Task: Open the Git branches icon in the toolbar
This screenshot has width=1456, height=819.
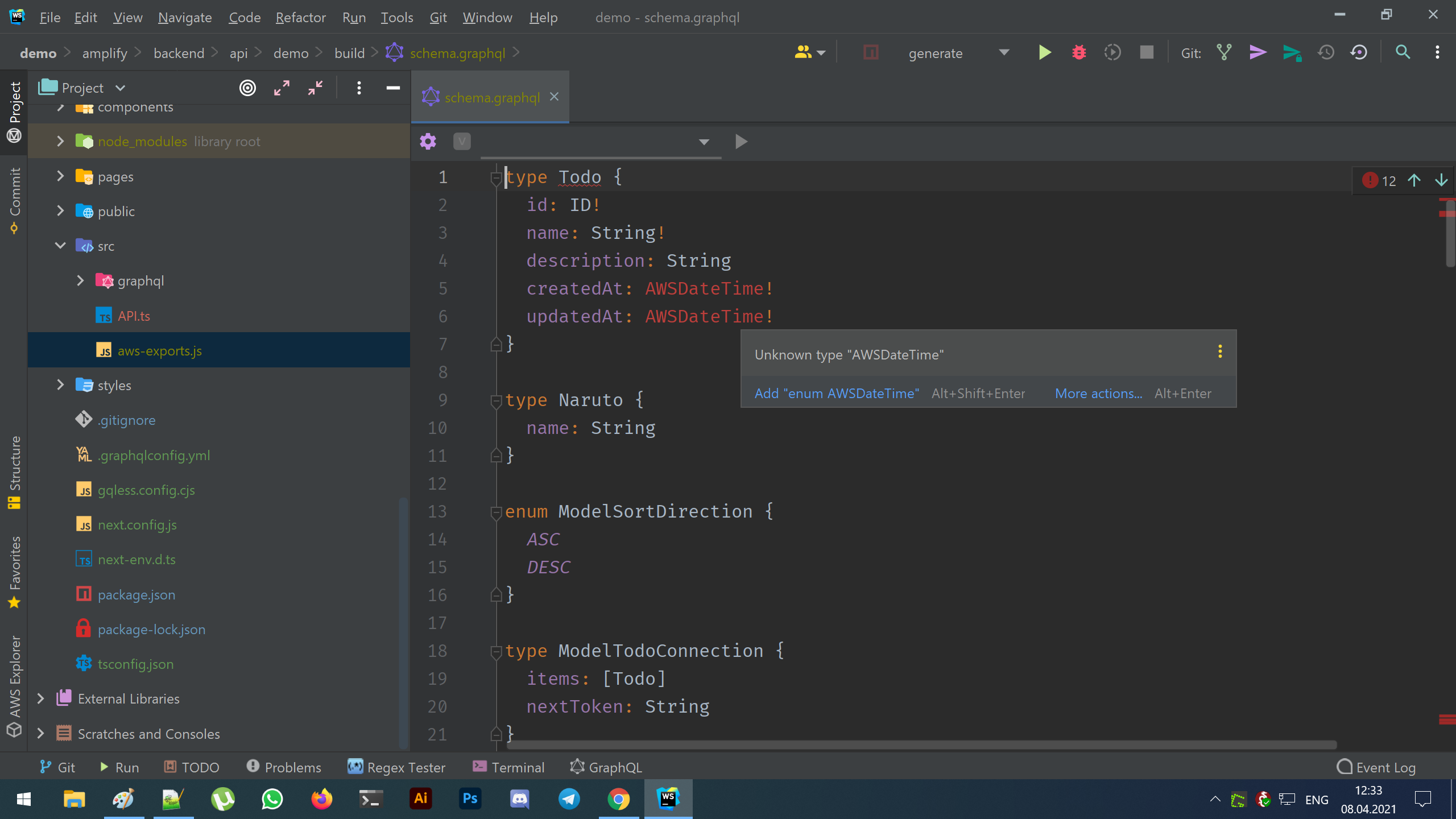Action: tap(1224, 52)
